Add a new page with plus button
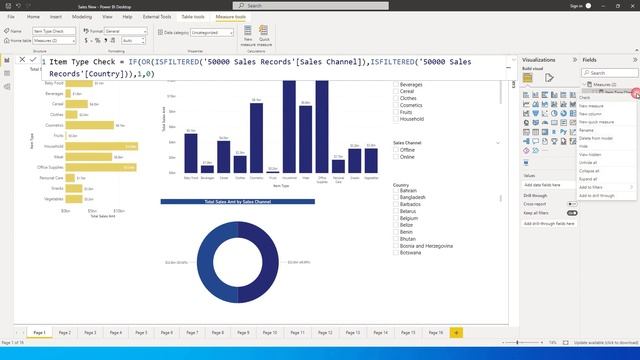 point(456,333)
